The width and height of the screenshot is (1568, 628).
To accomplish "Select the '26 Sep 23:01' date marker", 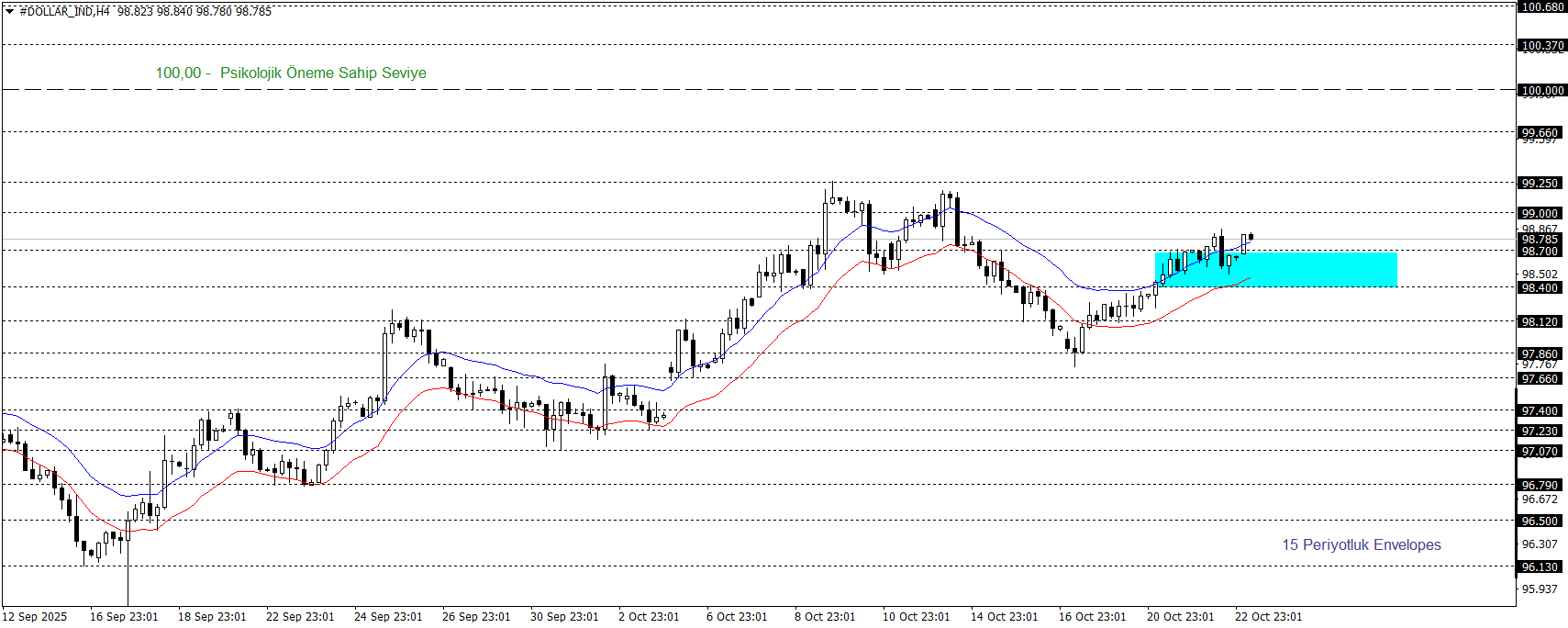I will point(476,617).
